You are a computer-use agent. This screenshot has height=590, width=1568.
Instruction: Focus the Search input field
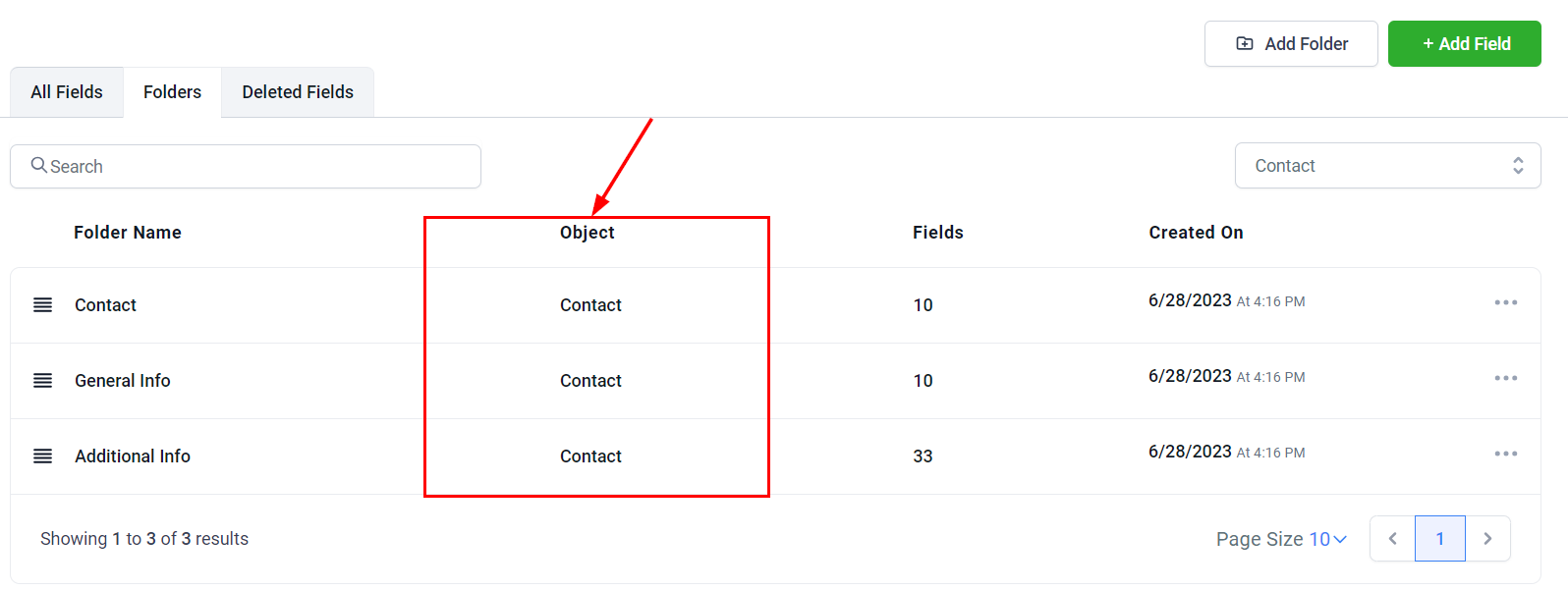pyautogui.click(x=255, y=167)
